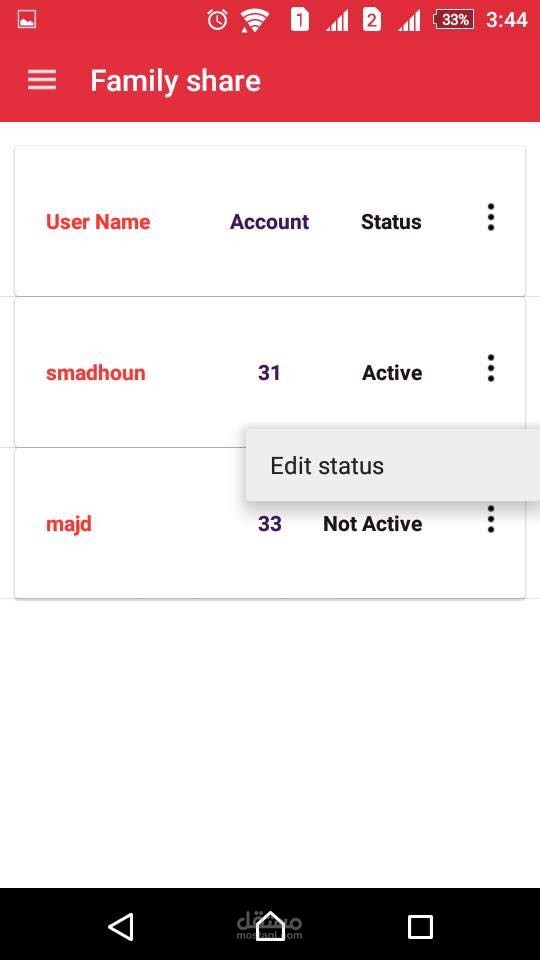Click account number 31
540x960 pixels.
tap(269, 372)
